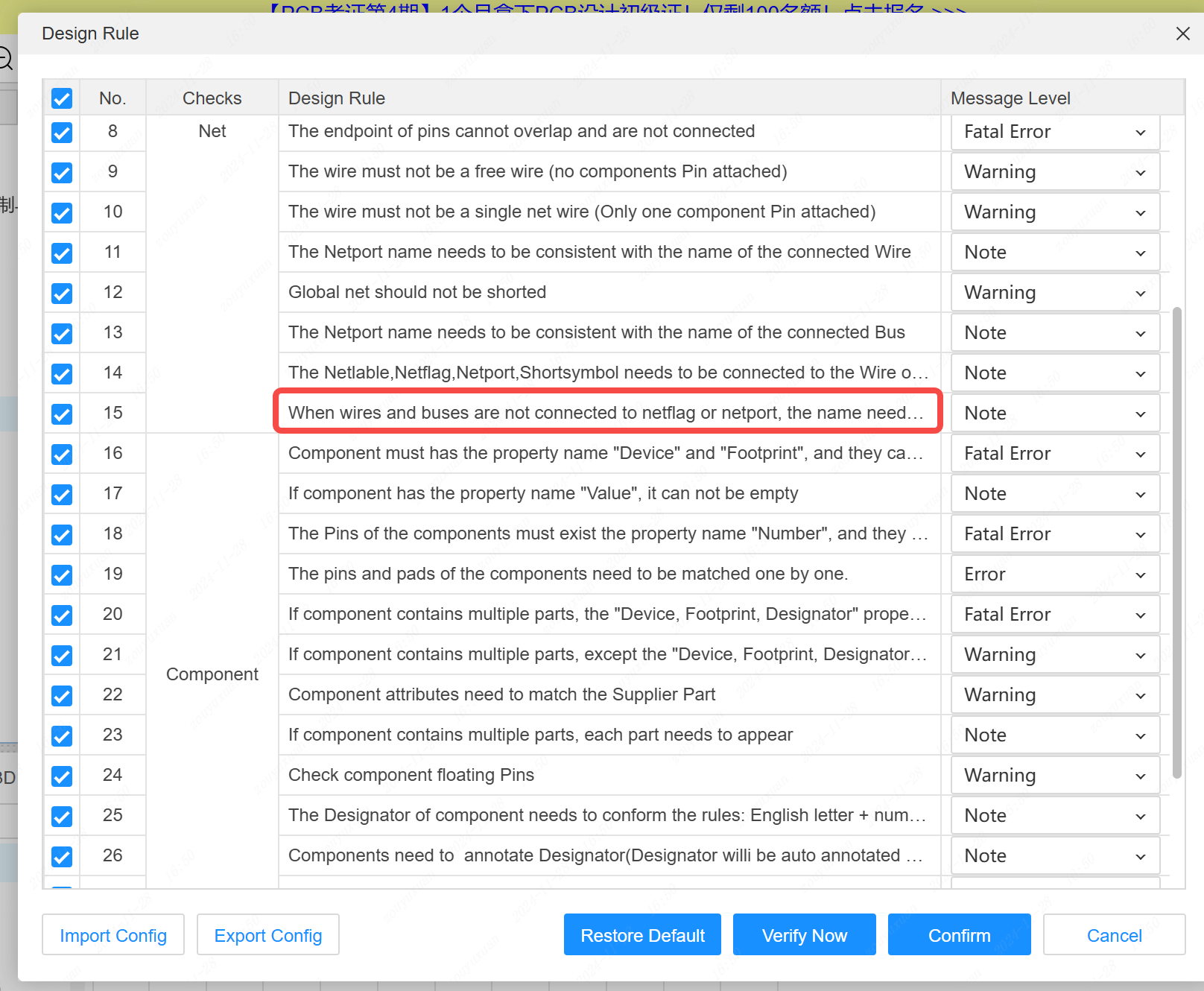Cancel the Design Rule dialog
The height and width of the screenshot is (991, 1204).
1114,935
